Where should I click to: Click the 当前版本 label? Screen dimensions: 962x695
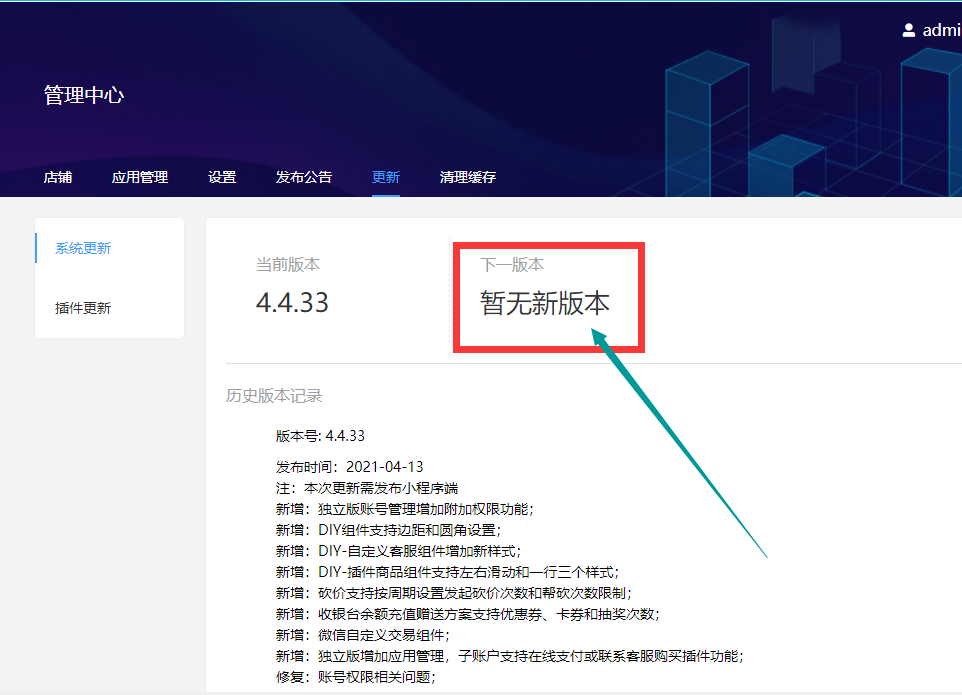[x=288, y=265]
